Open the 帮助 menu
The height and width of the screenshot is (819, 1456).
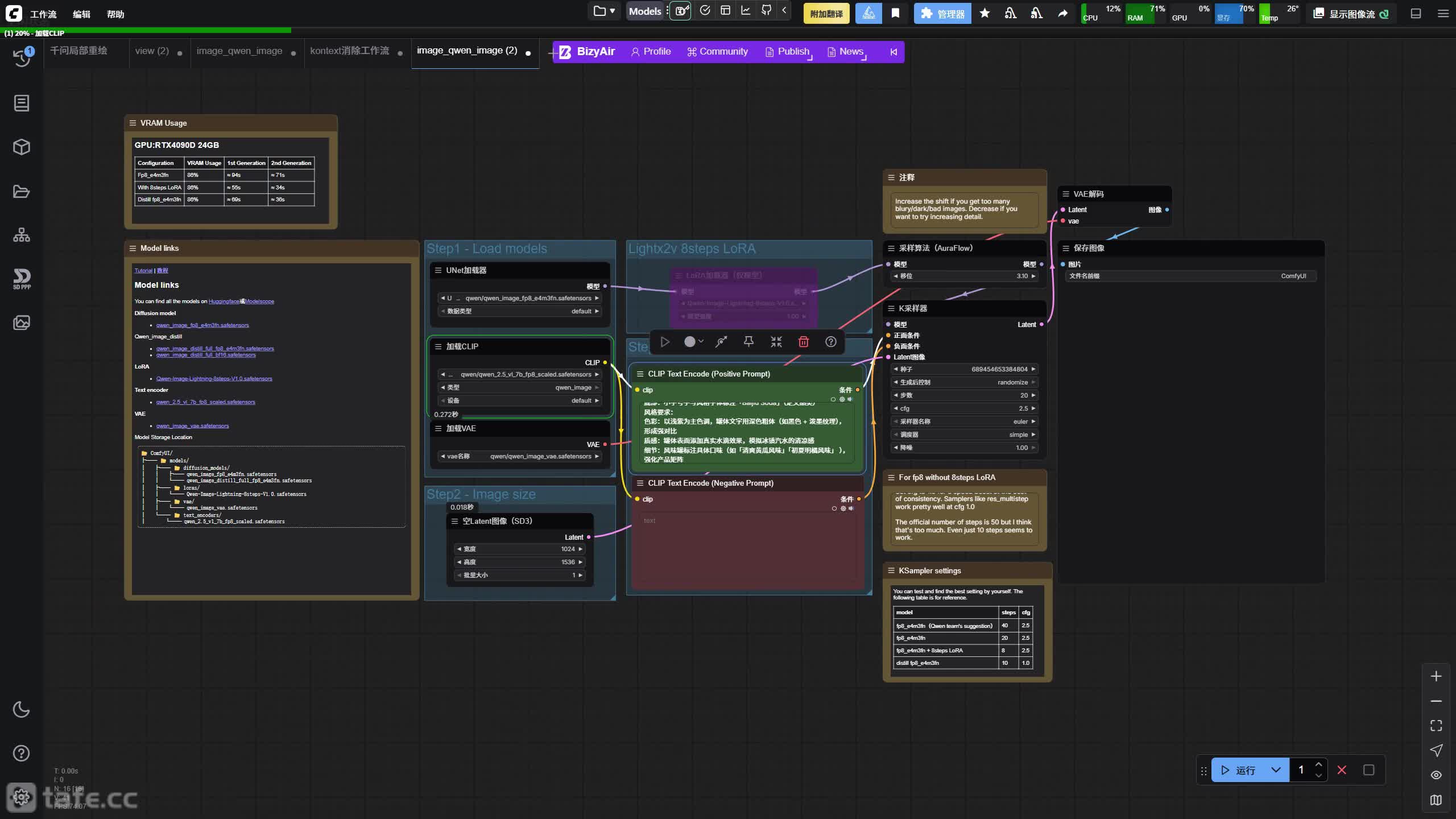[x=115, y=14]
